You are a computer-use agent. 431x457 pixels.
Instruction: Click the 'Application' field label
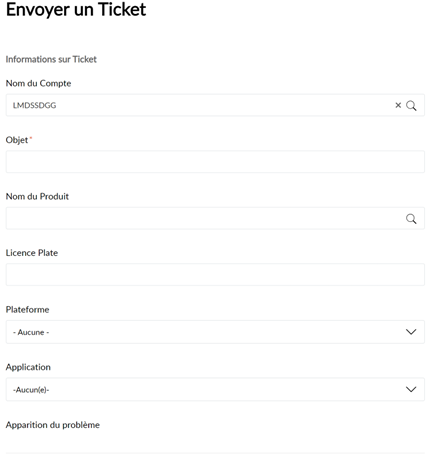[28, 367]
